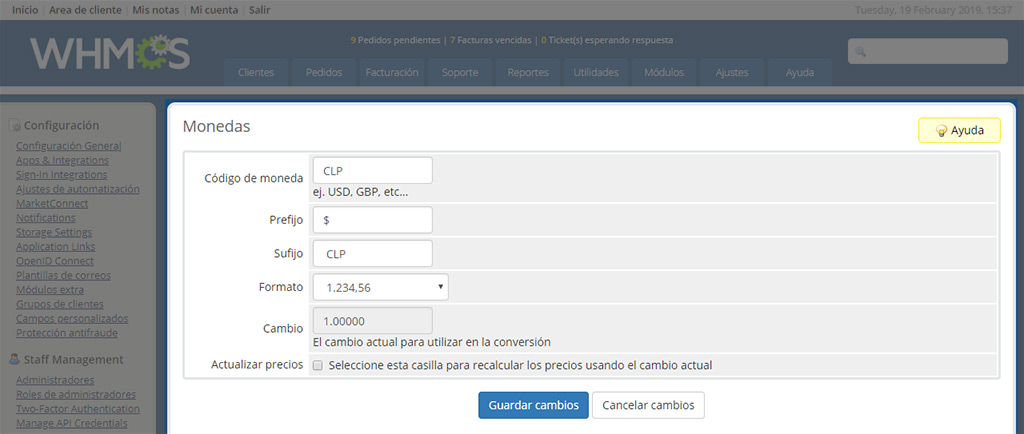Open Apps & Integrations link
Viewport: 1024px width, 434px height.
point(62,160)
